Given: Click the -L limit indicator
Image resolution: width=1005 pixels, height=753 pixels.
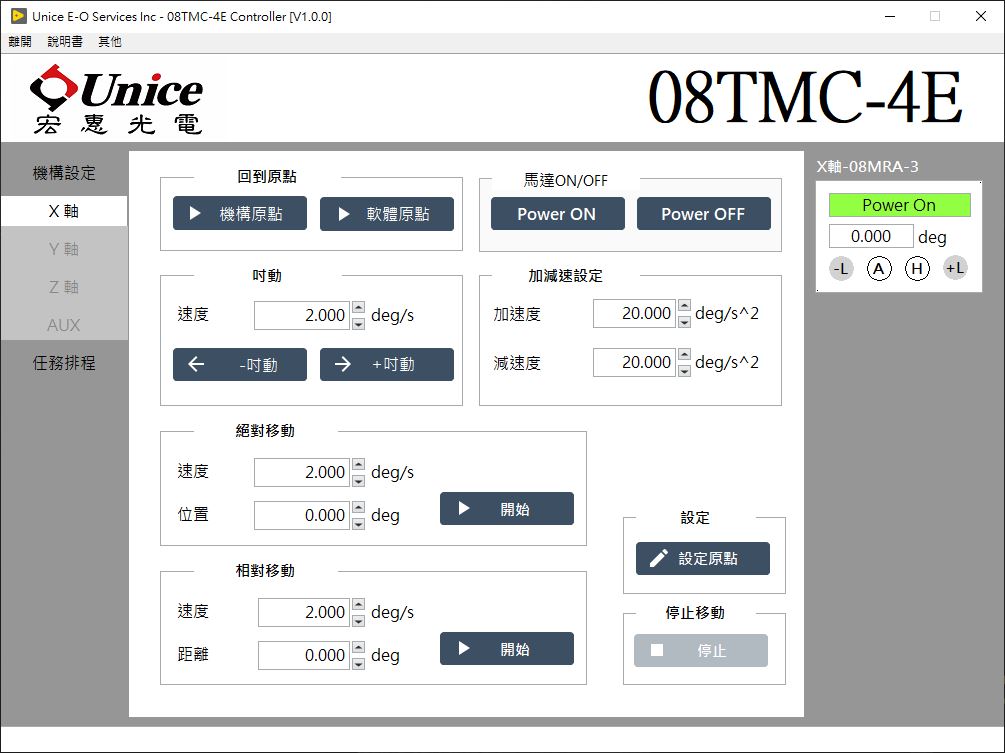Looking at the screenshot, I should pos(841,268).
